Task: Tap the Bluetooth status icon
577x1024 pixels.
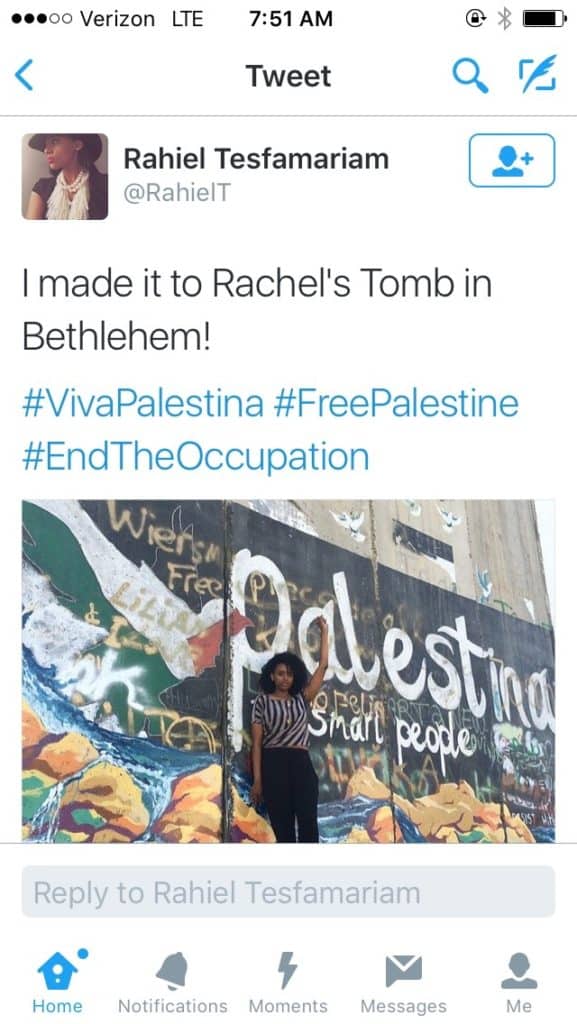Action: pyautogui.click(x=504, y=19)
